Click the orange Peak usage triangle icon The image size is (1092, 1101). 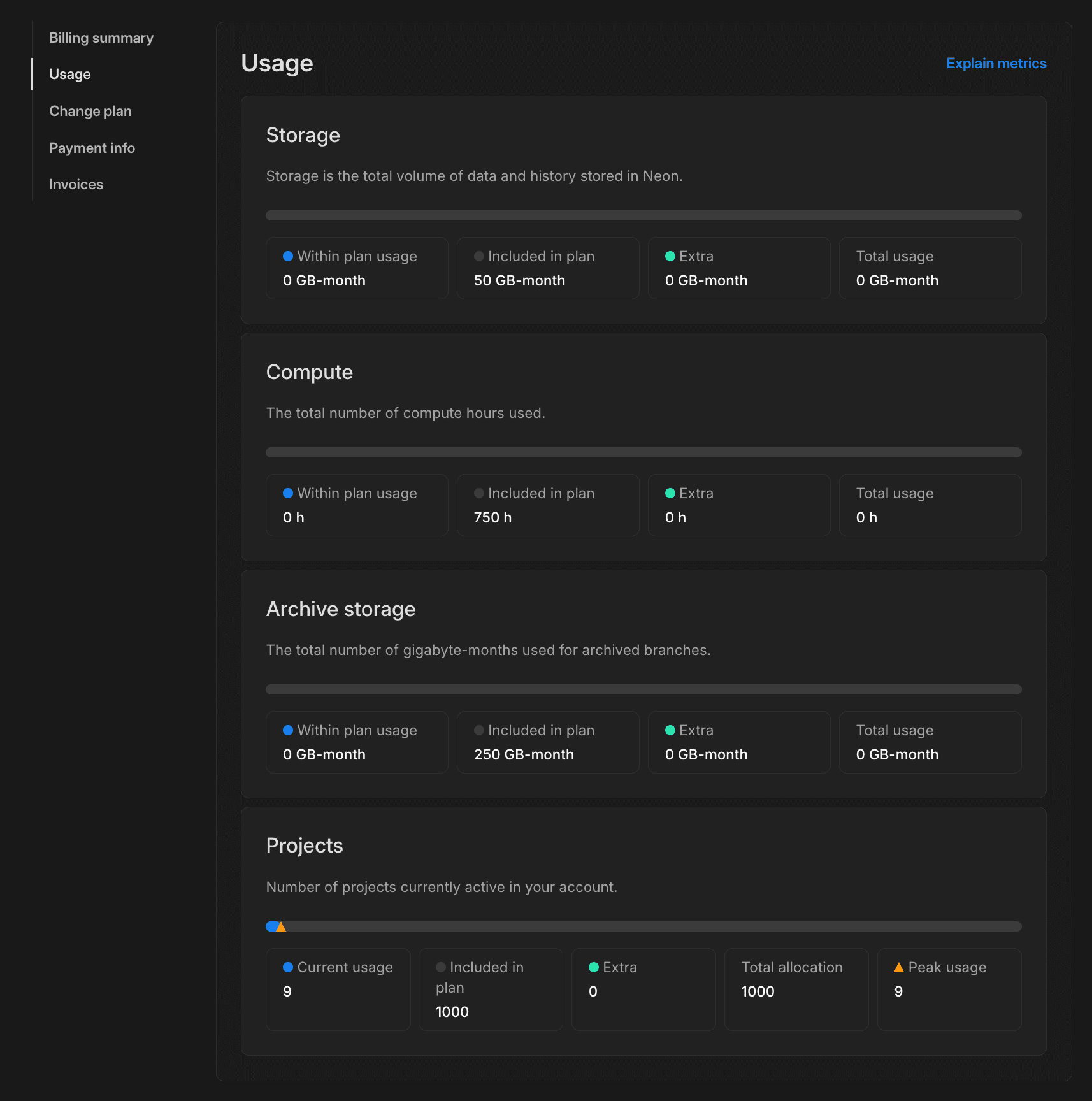(898, 967)
